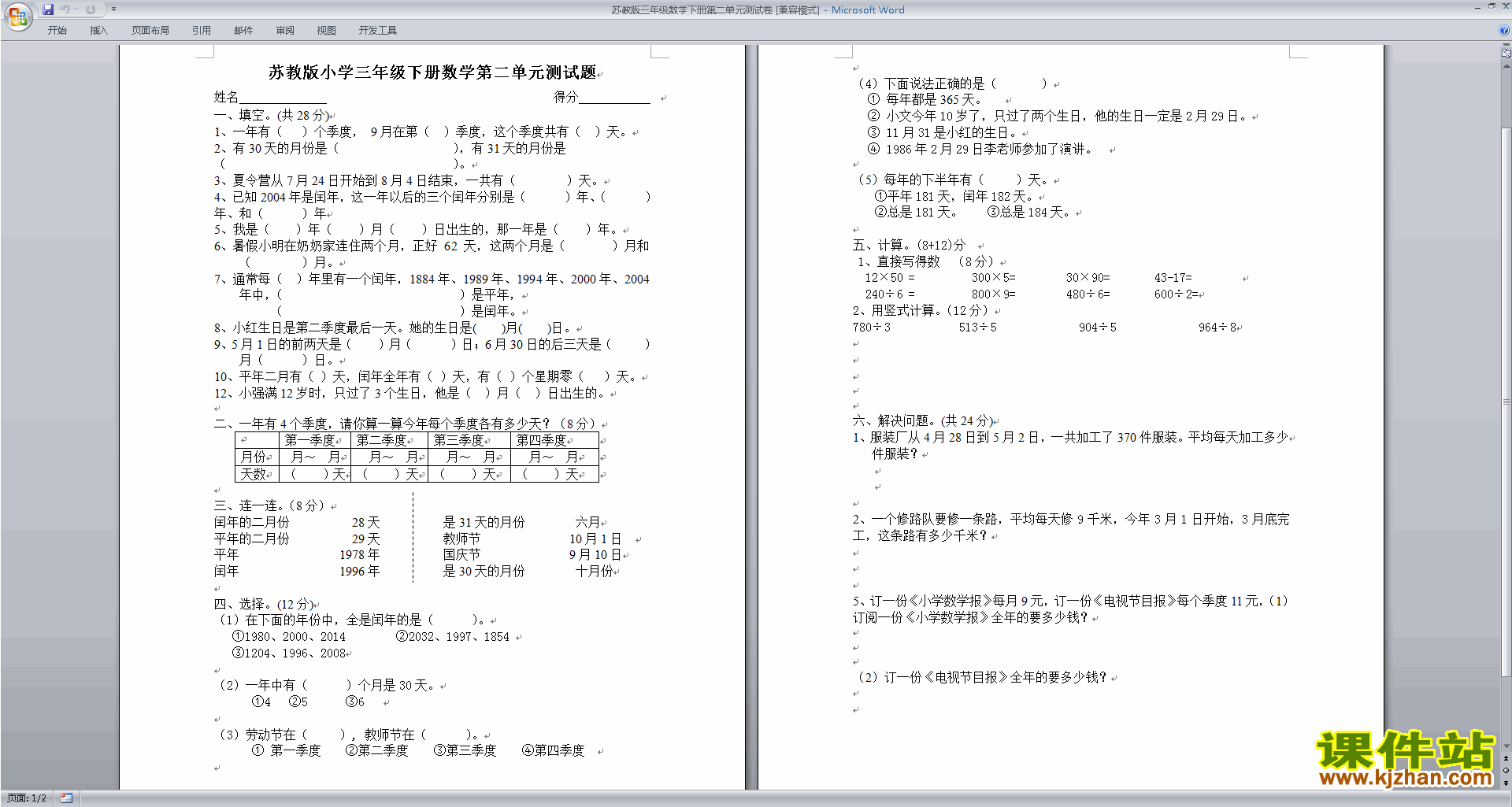Open the 开发工具 tab

(378, 31)
